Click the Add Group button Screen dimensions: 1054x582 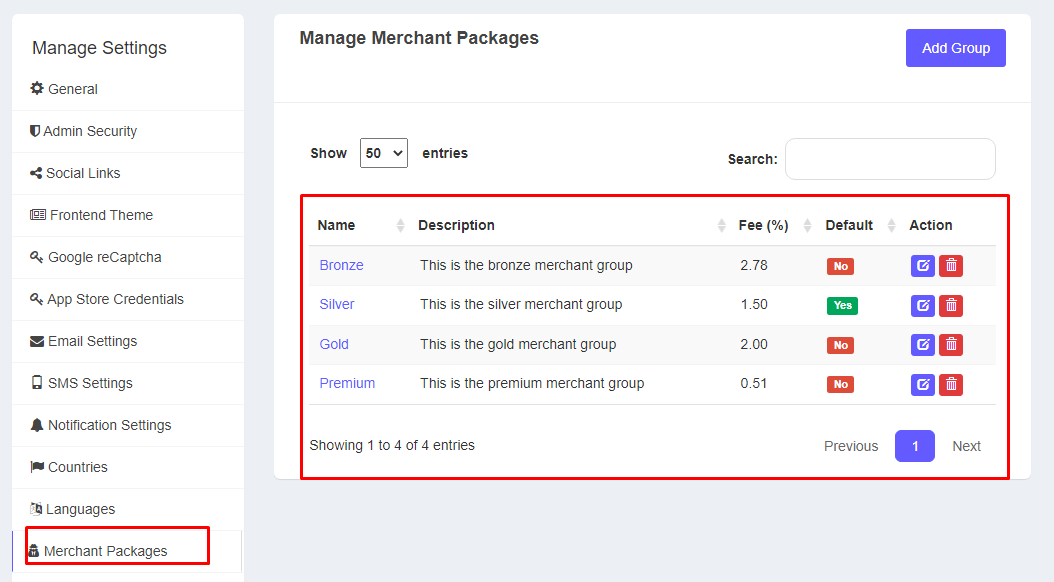pyautogui.click(x=955, y=48)
